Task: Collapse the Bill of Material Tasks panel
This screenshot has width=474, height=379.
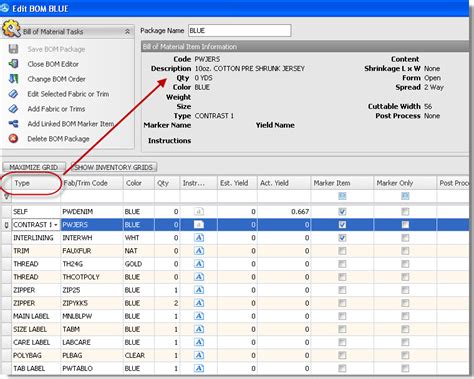Action: pyautogui.click(x=127, y=32)
